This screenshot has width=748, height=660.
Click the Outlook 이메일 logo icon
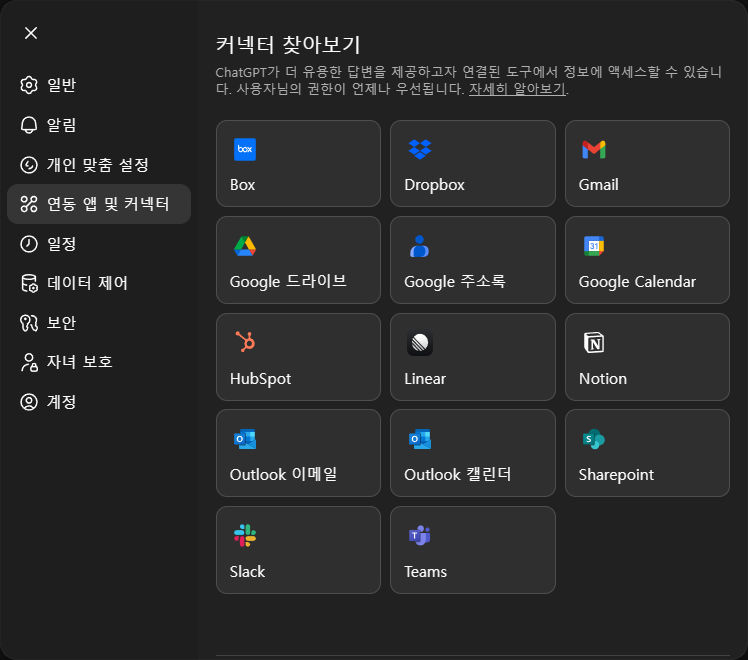coord(245,439)
